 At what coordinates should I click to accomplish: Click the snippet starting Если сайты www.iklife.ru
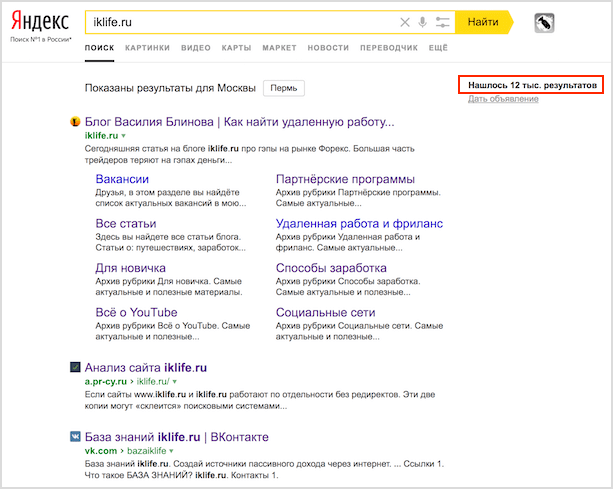tap(260, 400)
